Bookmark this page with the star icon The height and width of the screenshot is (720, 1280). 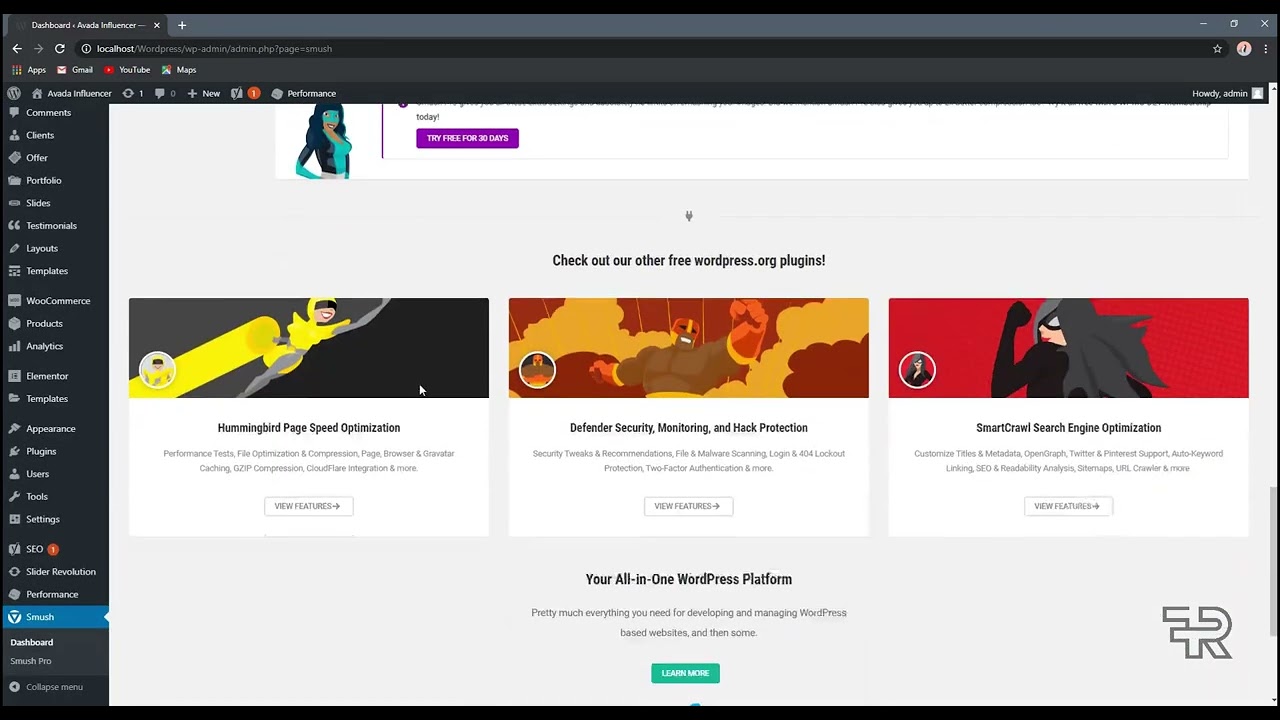pyautogui.click(x=1217, y=48)
